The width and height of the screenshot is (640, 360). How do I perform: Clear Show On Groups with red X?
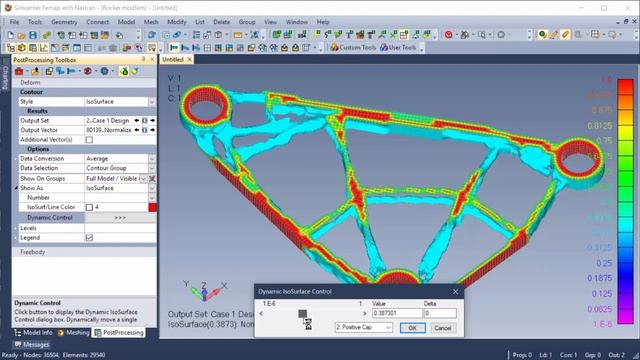pos(152,179)
